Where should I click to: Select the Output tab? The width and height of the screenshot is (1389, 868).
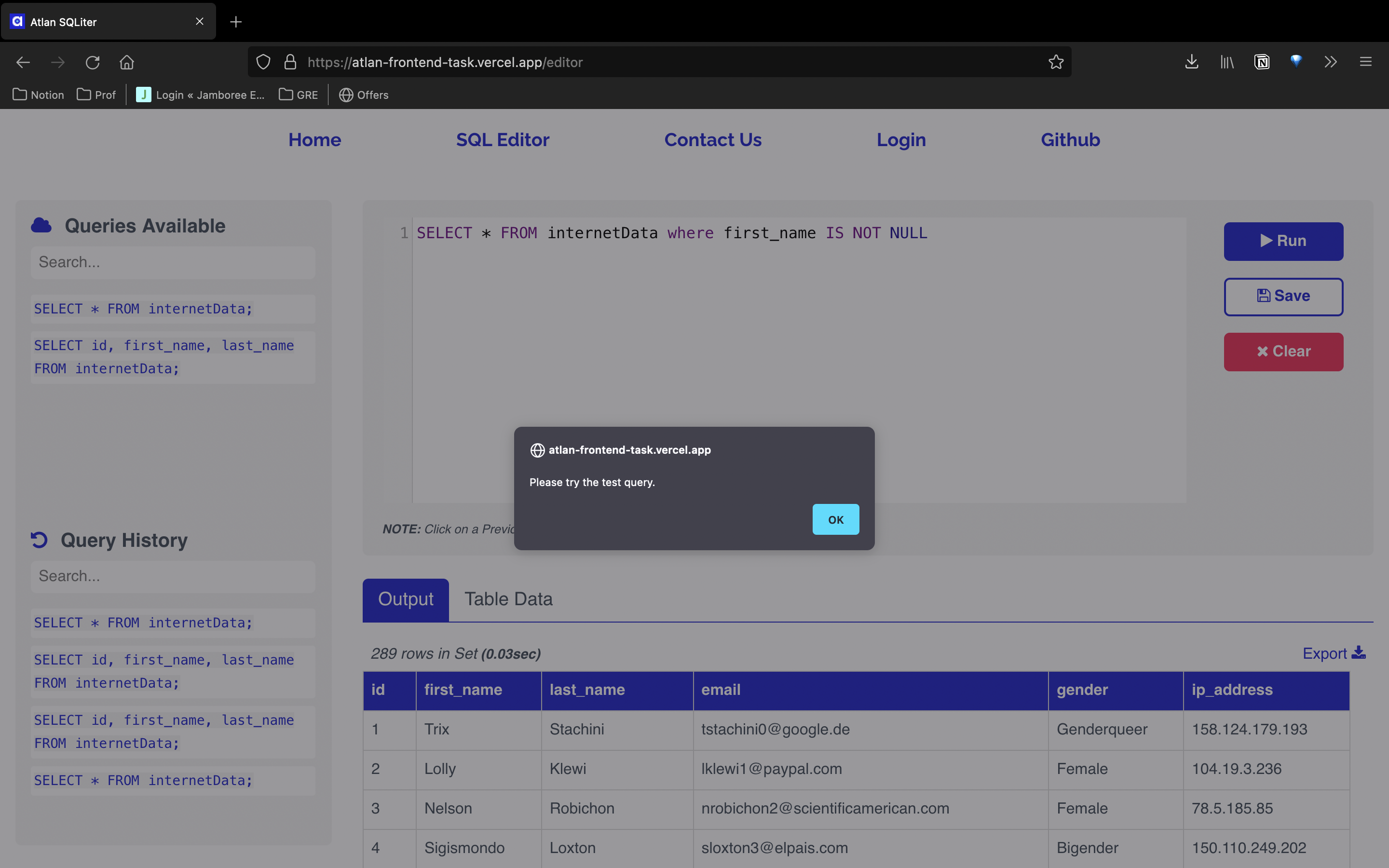click(405, 599)
